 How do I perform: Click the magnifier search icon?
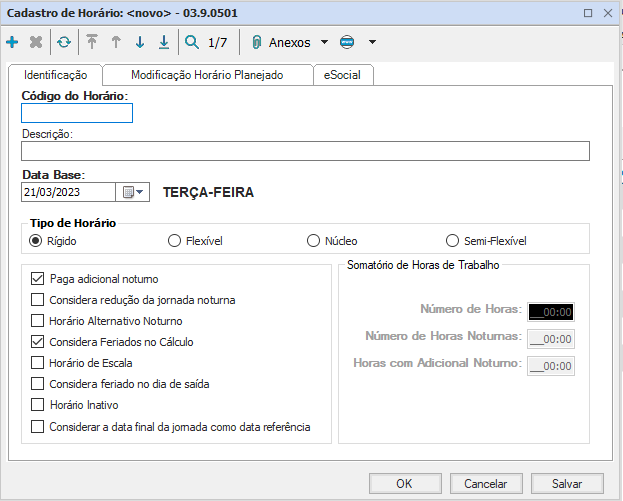tap(192, 43)
